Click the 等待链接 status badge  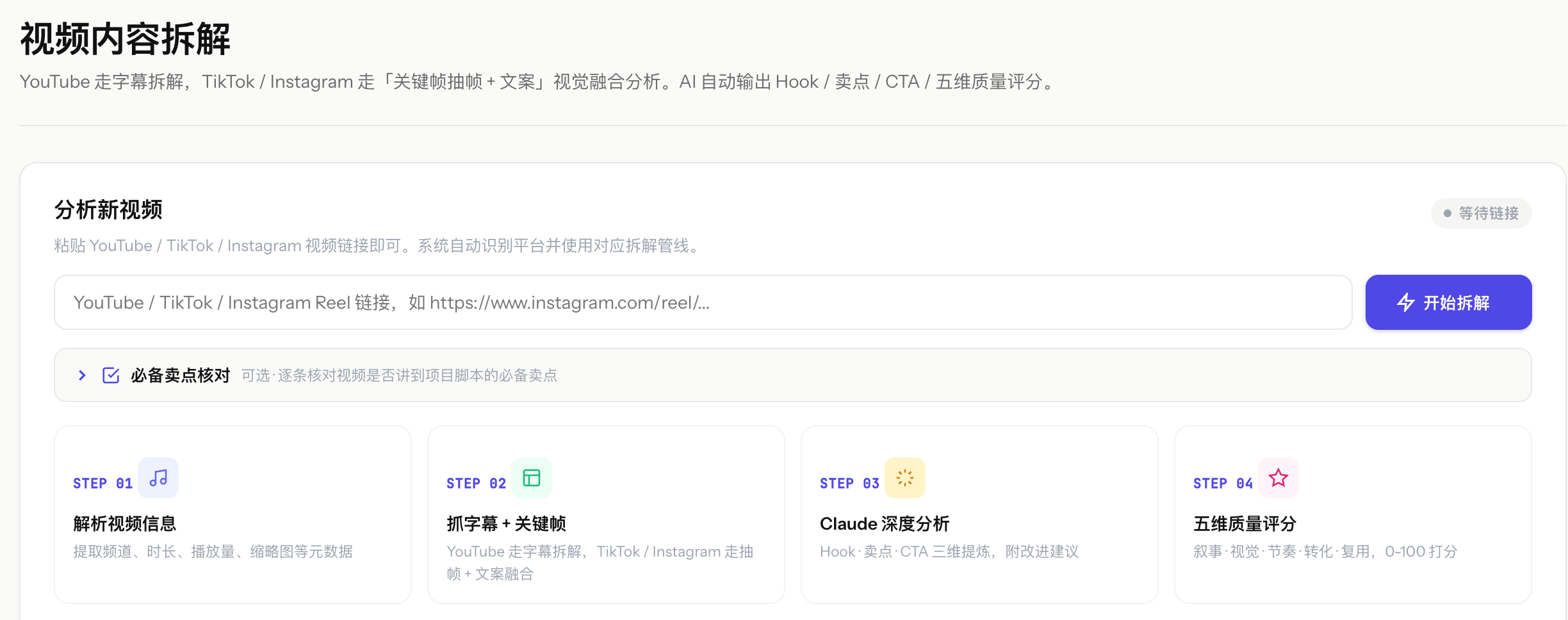click(1481, 213)
